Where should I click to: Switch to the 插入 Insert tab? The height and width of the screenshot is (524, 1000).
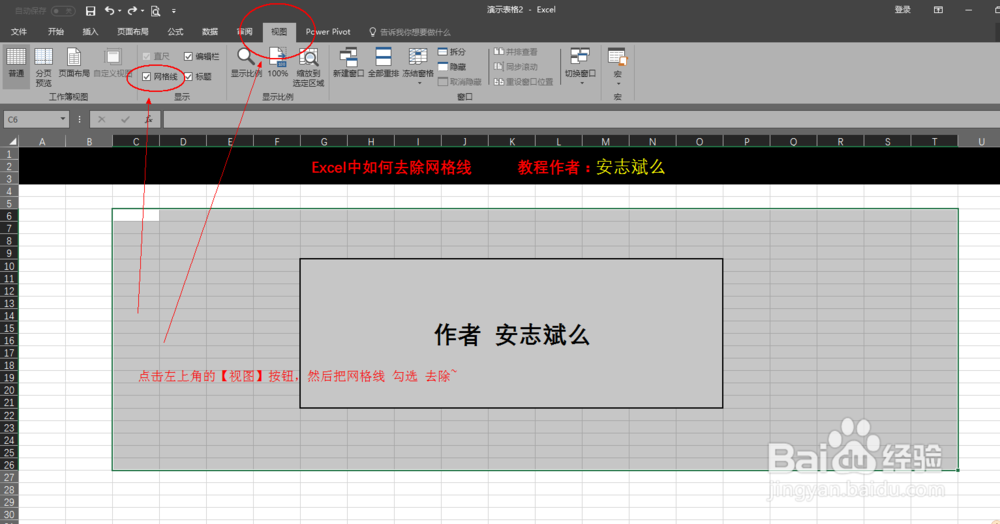(91, 31)
